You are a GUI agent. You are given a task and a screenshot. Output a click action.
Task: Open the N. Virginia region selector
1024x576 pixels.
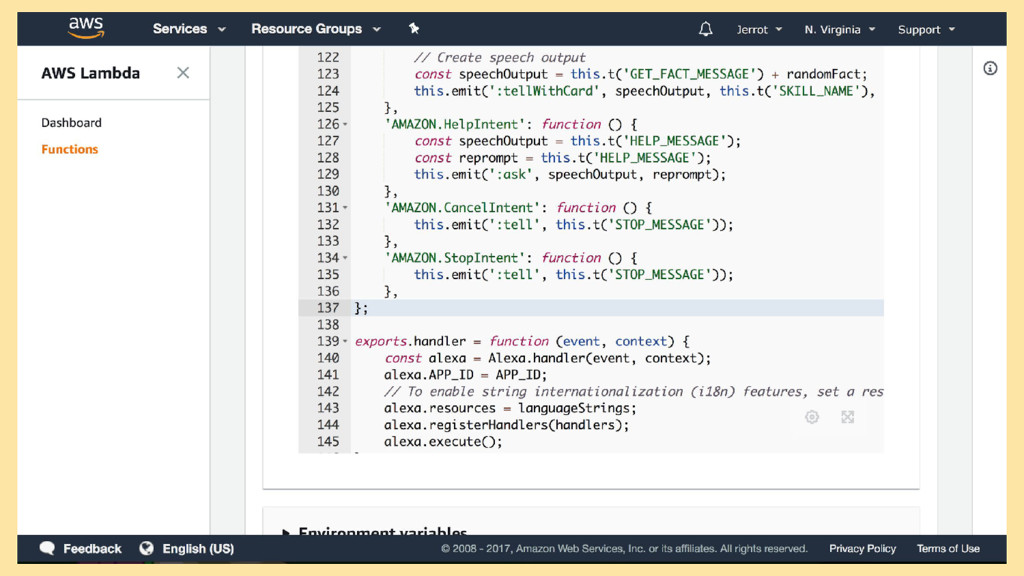[x=839, y=29]
